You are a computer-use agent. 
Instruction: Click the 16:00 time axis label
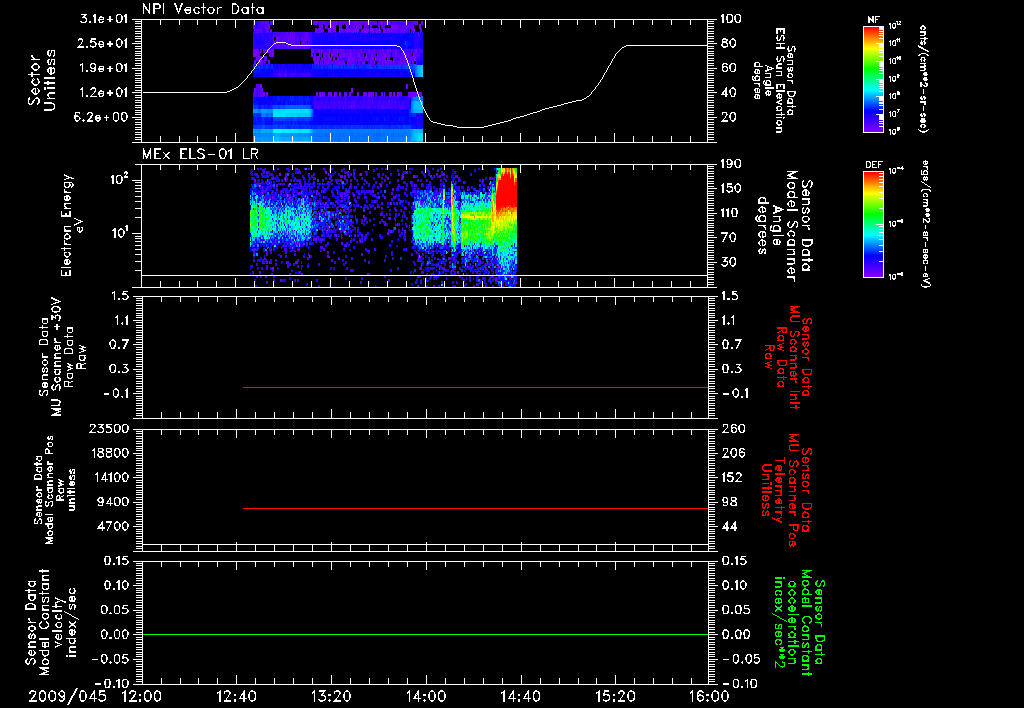(709, 696)
